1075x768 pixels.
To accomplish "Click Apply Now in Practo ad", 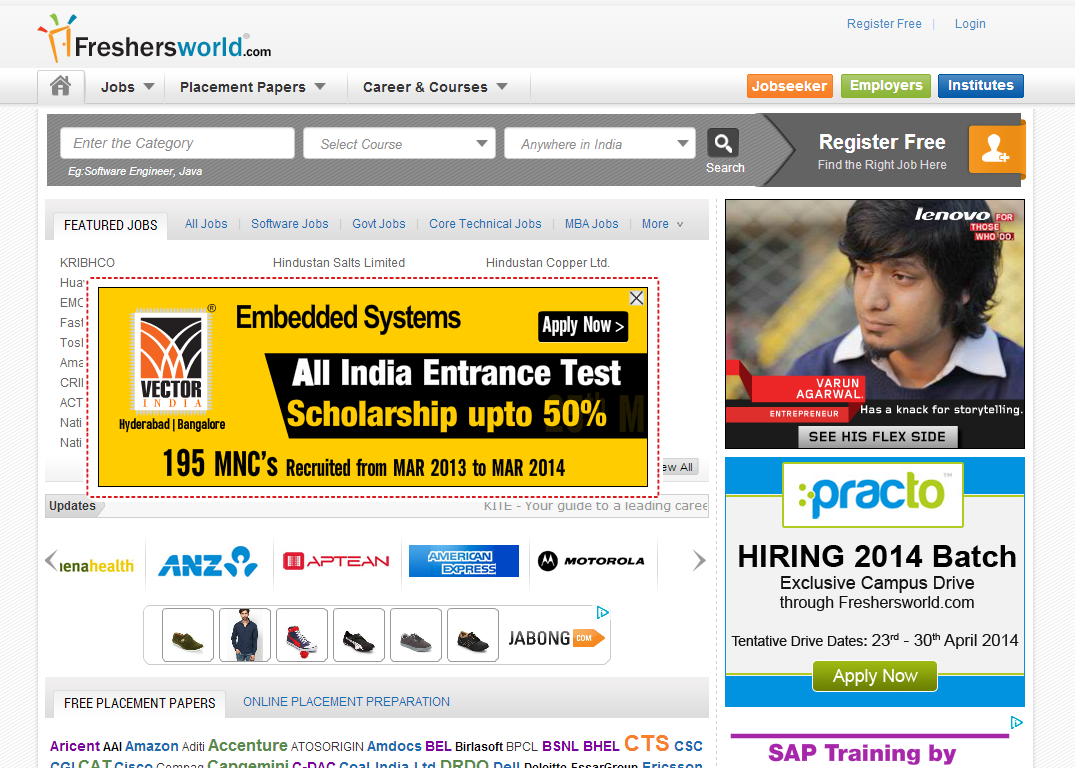I will (x=874, y=676).
